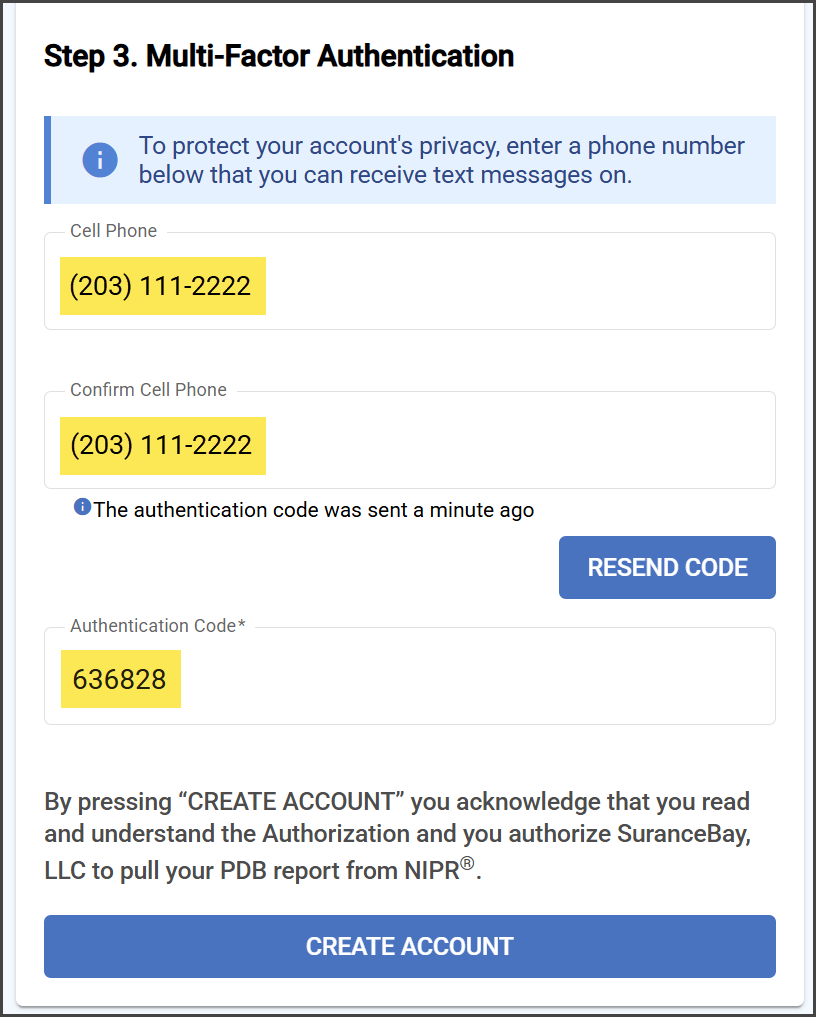Image resolution: width=816 pixels, height=1017 pixels.
Task: Select the Authentication Code input field
Action: coord(409,676)
